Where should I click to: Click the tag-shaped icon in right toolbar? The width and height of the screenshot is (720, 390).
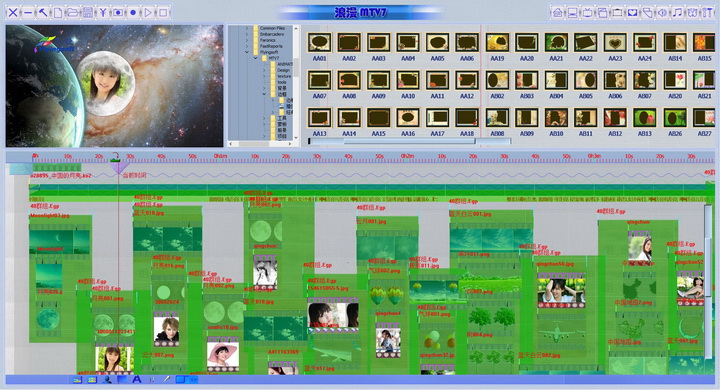(647, 12)
